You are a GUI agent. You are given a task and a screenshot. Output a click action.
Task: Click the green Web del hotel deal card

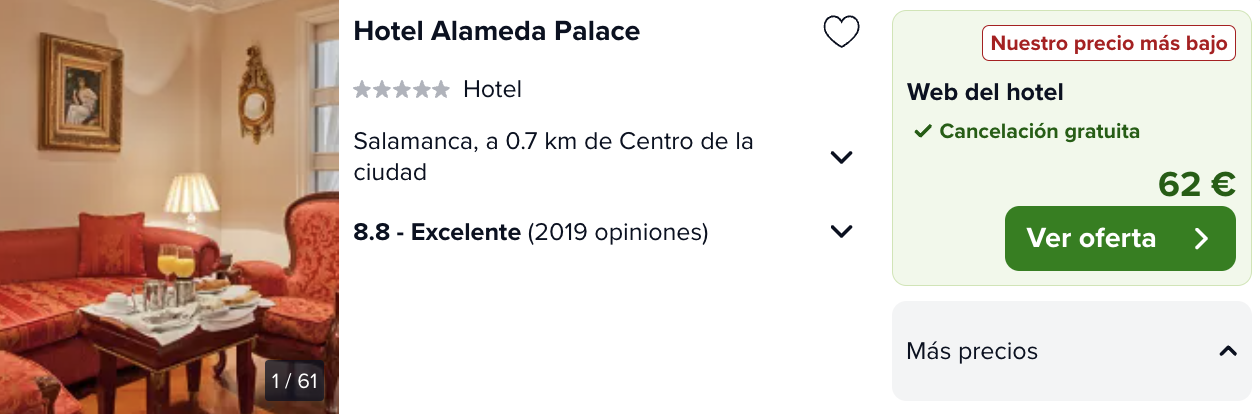click(1071, 148)
